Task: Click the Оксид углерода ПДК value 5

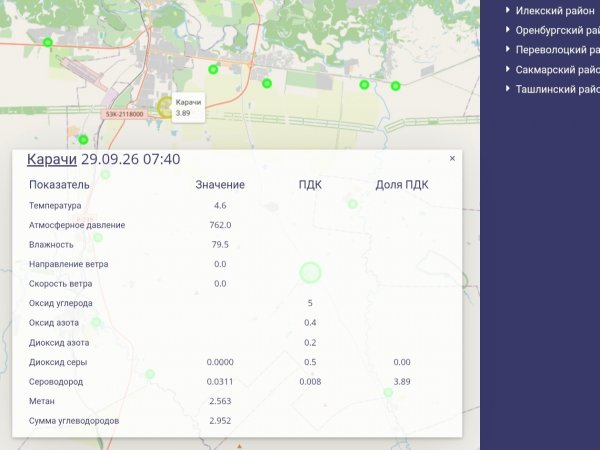Action: pyautogui.click(x=310, y=303)
